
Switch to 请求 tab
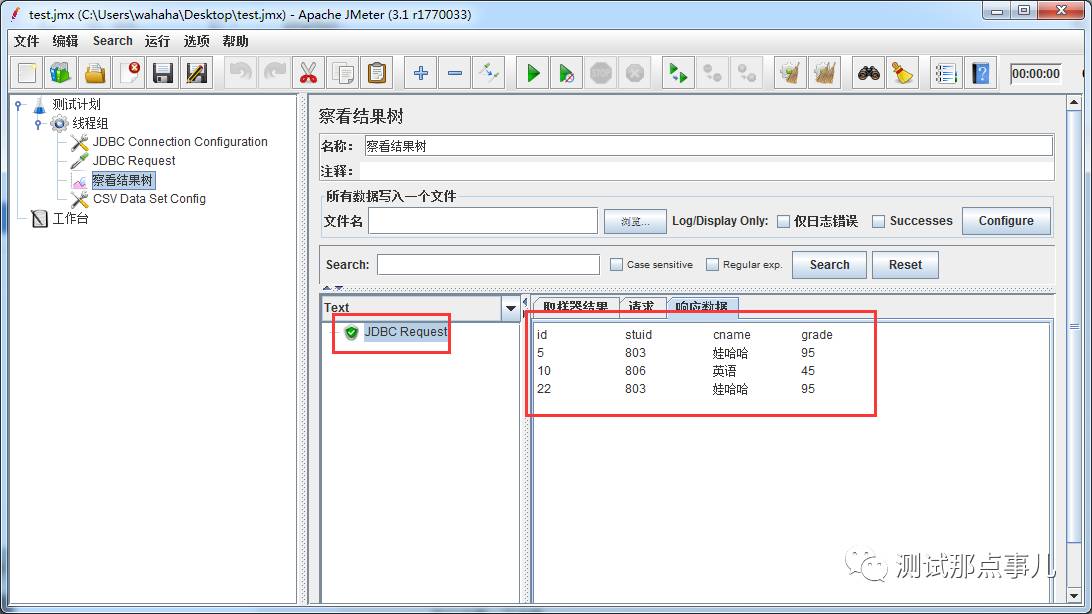[641, 306]
